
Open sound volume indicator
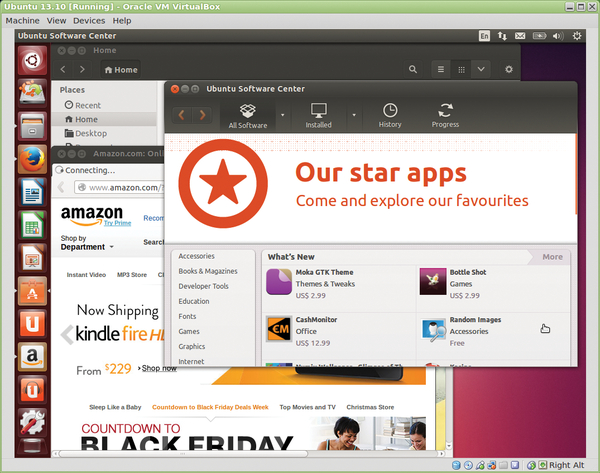click(558, 36)
